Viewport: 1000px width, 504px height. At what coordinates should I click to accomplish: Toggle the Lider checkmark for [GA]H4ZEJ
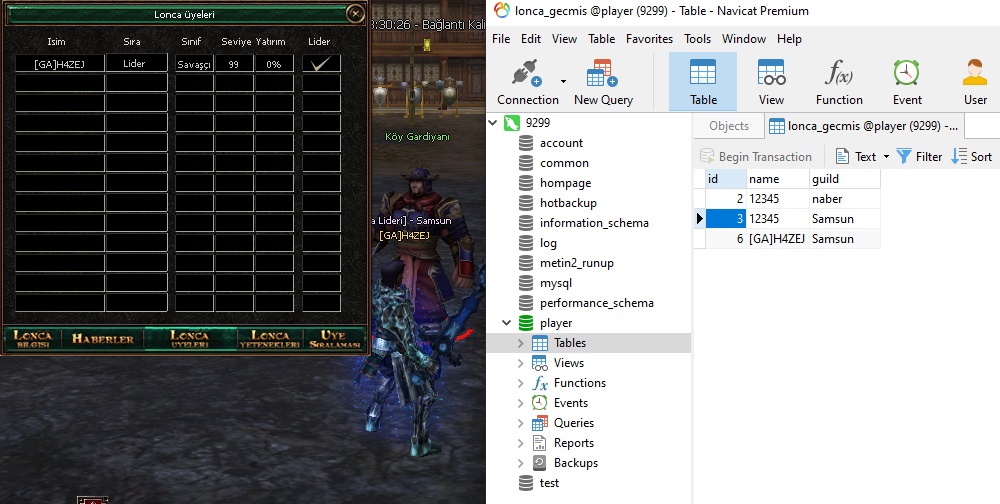click(321, 63)
